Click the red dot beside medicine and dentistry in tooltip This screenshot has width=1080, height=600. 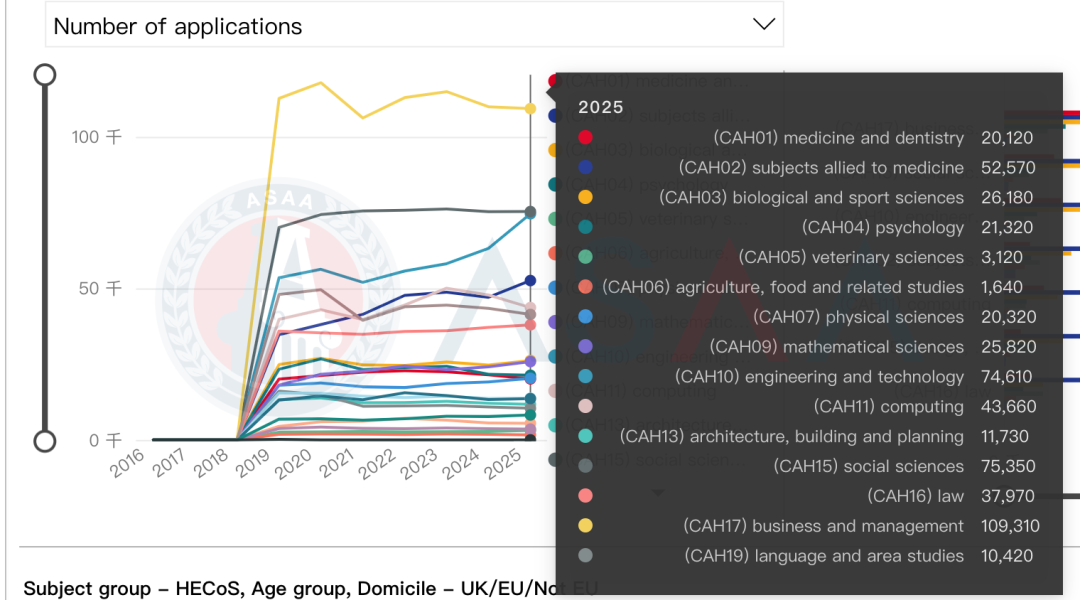585,138
